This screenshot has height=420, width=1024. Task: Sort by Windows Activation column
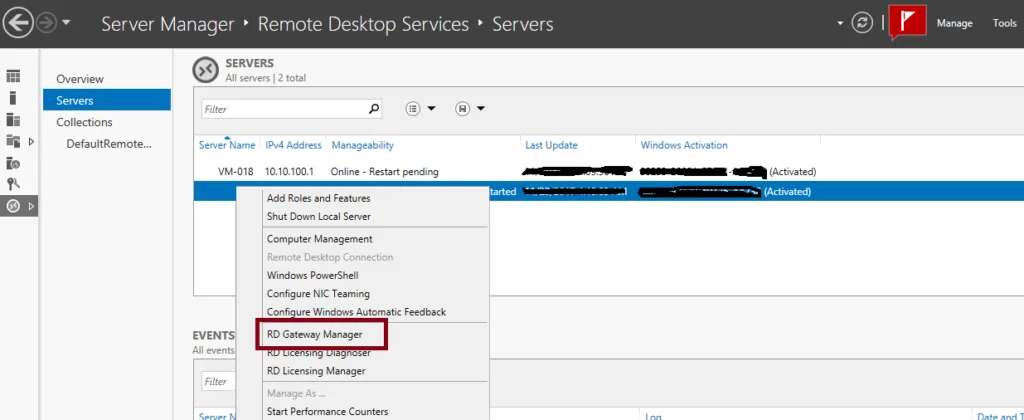pyautogui.click(x=684, y=145)
